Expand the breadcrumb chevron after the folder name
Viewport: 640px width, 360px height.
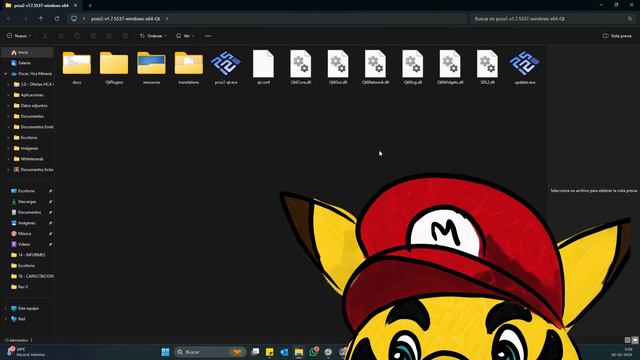coord(167,19)
